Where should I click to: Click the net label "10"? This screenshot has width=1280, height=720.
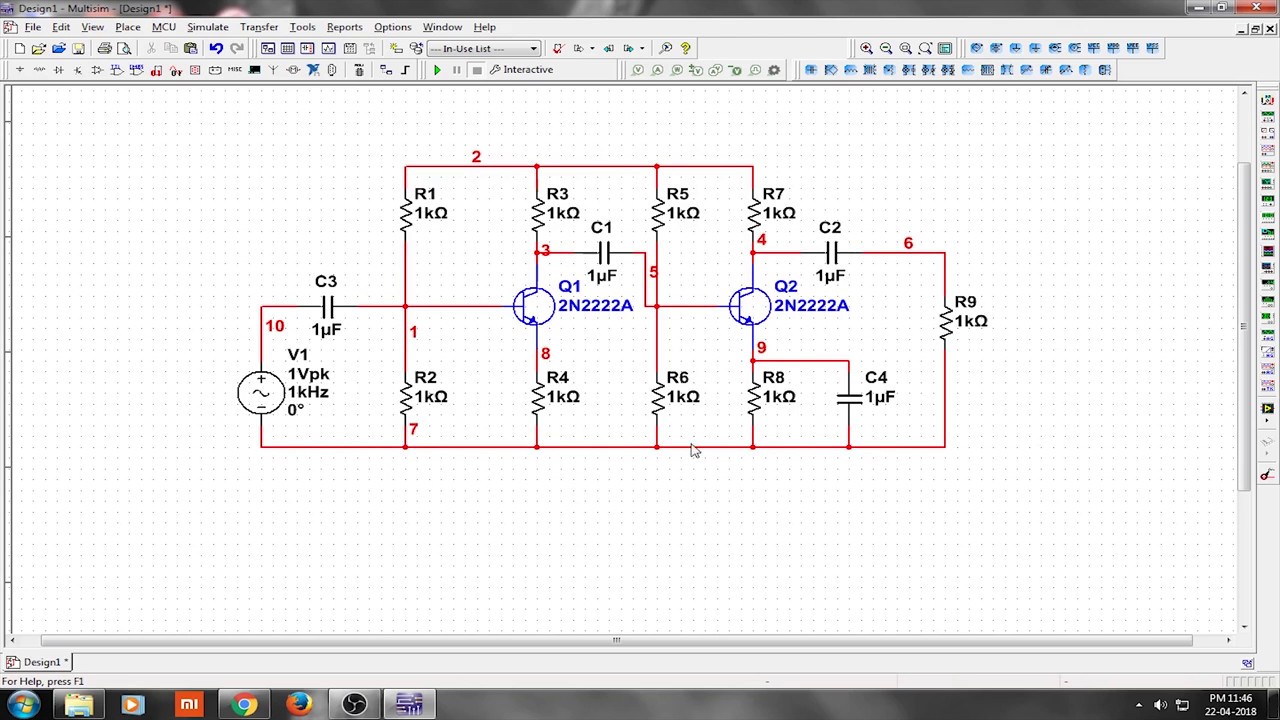tap(275, 326)
